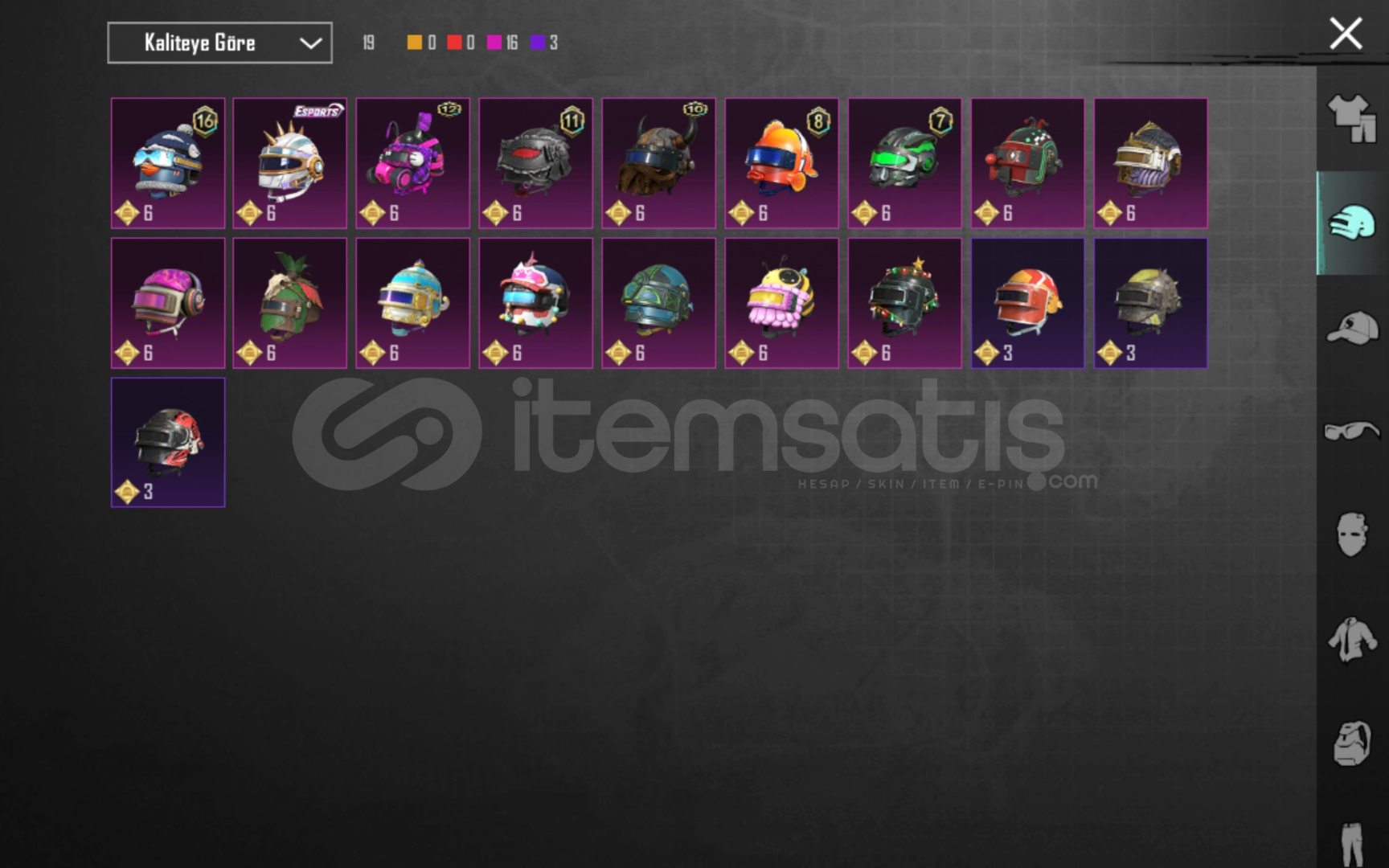Filter by the orange quality swatch
Image resolution: width=1389 pixels, height=868 pixels.
tap(415, 43)
